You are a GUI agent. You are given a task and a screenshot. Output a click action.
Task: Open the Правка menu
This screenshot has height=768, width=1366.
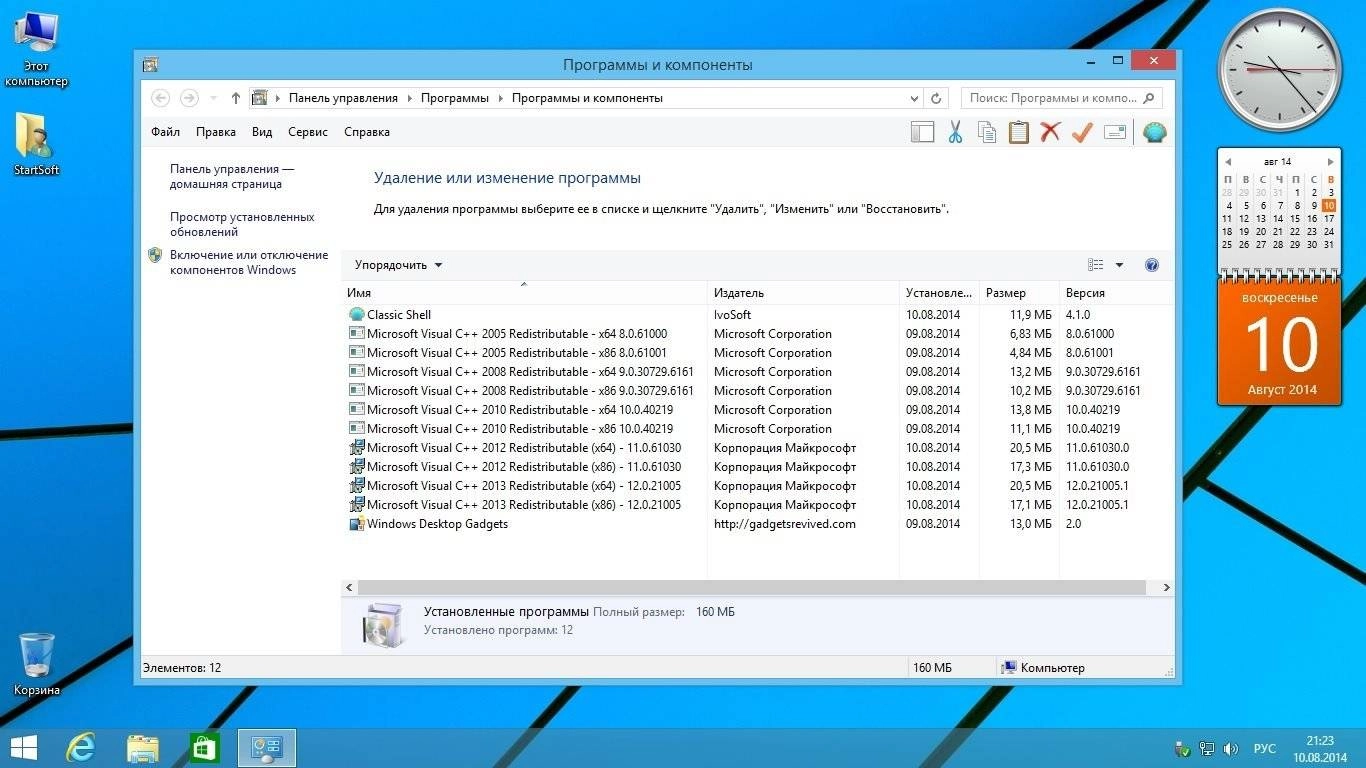point(216,132)
